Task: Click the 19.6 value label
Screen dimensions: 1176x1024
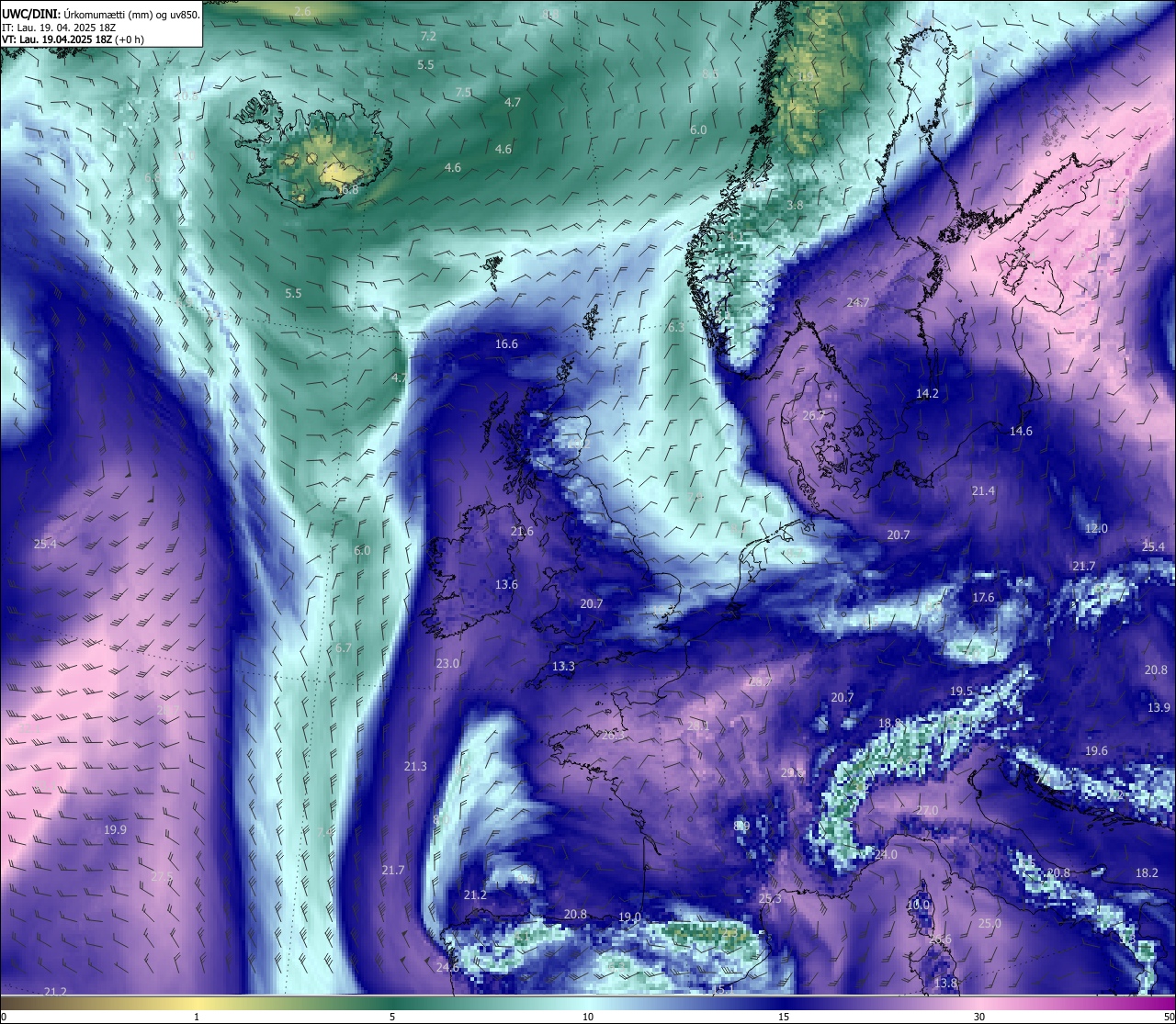Action: 1096,750
